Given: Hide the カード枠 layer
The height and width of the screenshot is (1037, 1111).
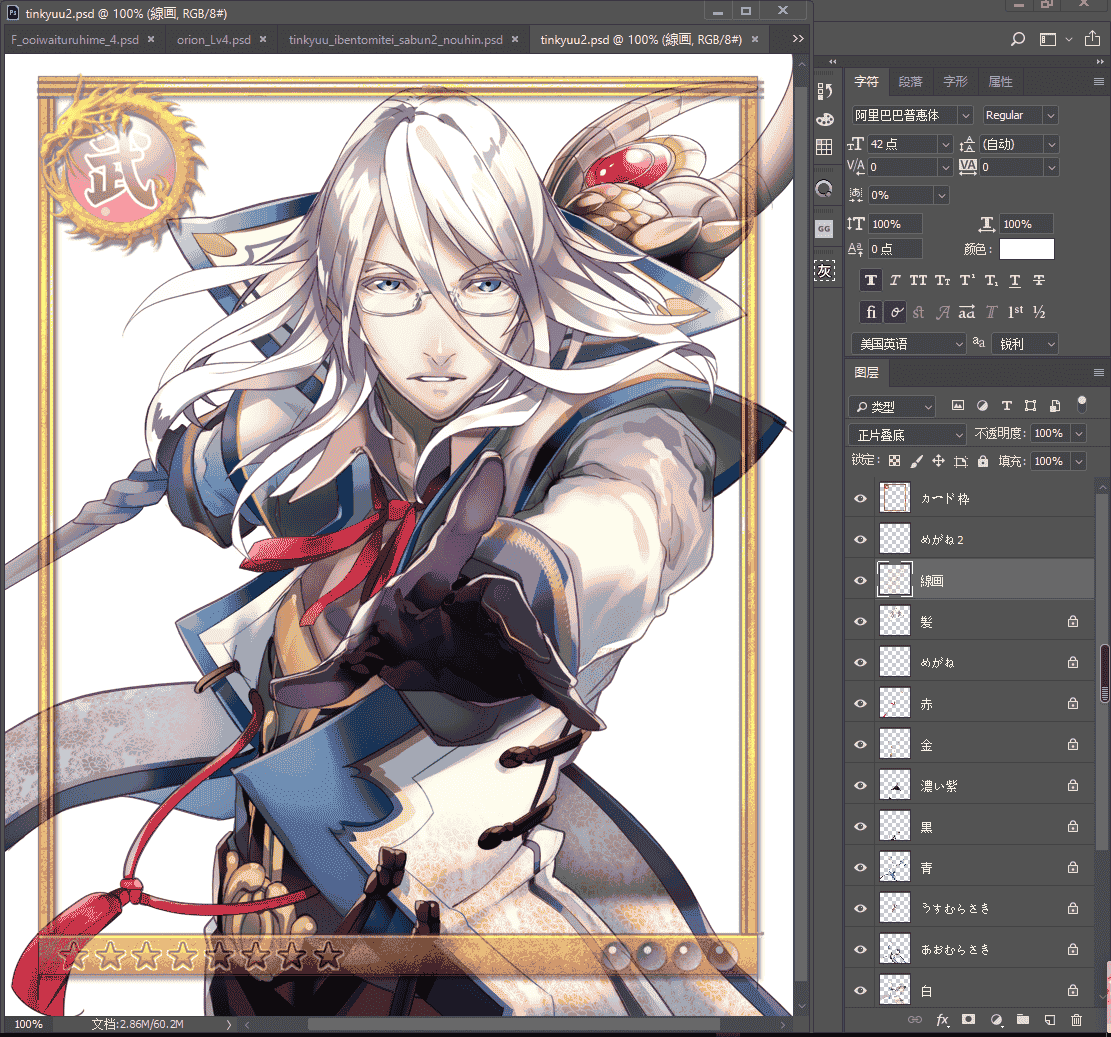Looking at the screenshot, I should [x=860, y=499].
